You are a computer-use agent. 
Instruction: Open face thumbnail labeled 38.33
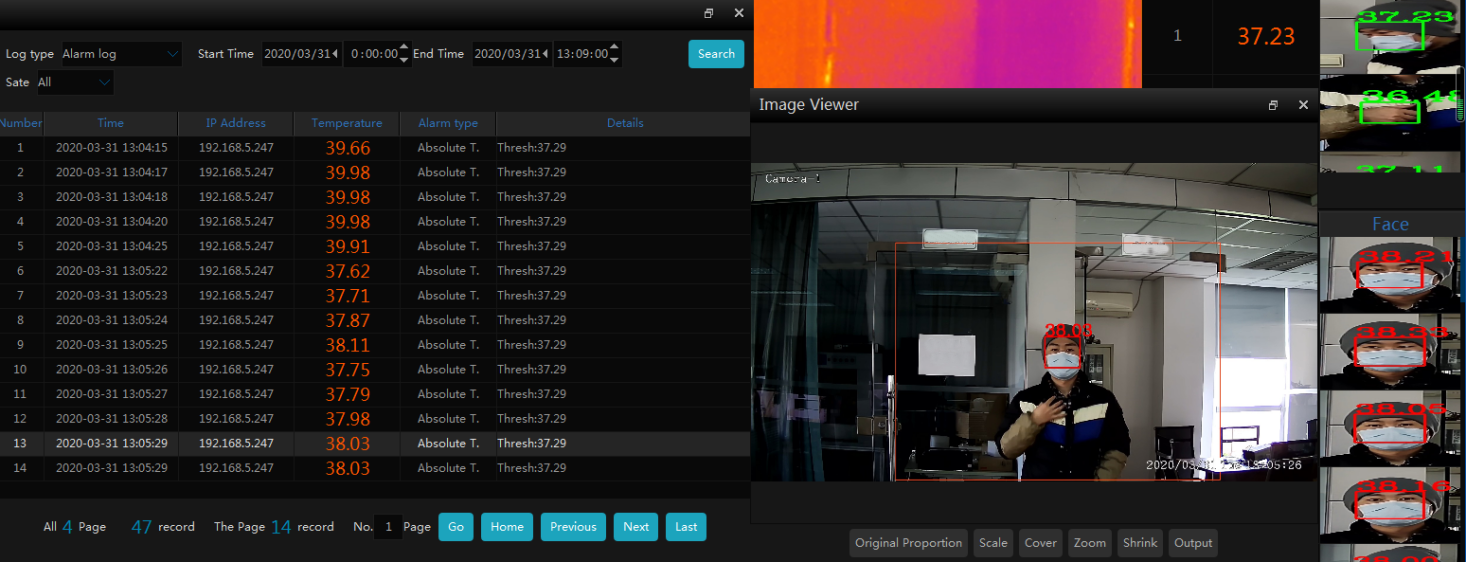pyautogui.click(x=1390, y=351)
